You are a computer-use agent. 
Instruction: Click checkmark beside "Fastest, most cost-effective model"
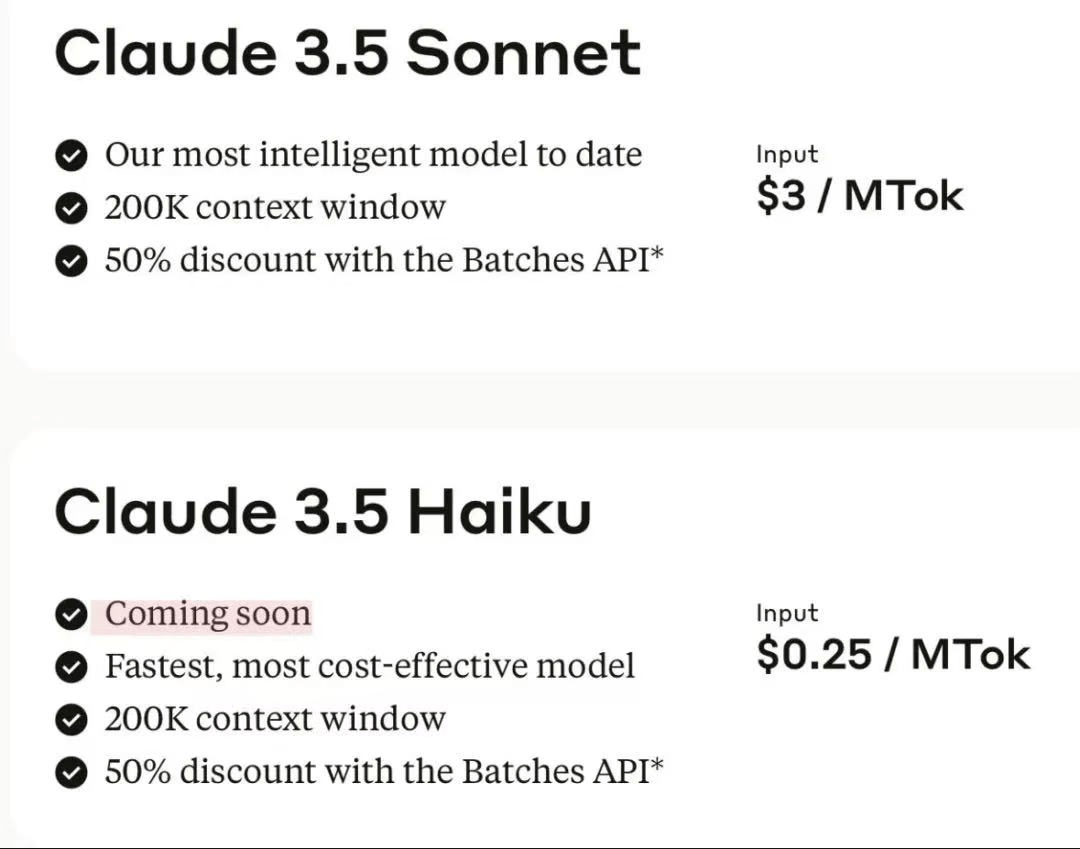70,667
